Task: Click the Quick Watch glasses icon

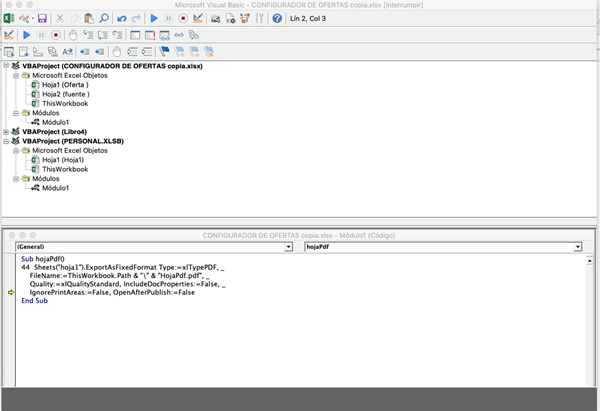Action: 179,35
